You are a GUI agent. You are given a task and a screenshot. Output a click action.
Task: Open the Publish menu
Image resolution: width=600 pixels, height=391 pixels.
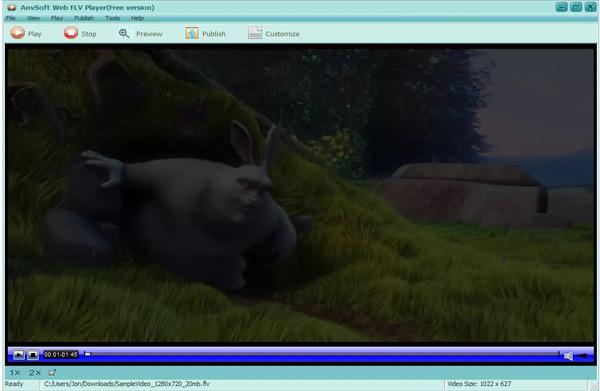pyautogui.click(x=84, y=18)
